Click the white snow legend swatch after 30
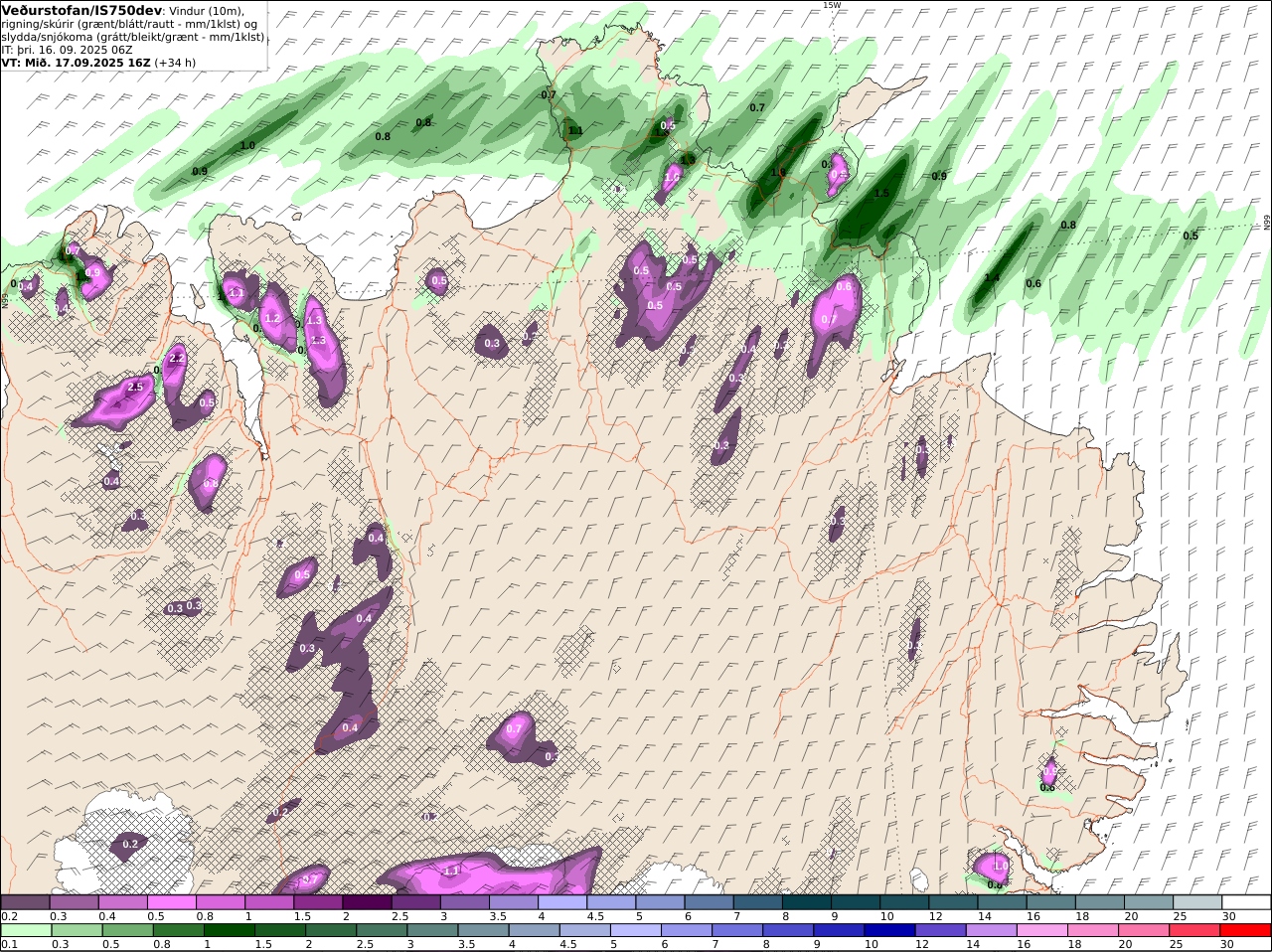 pyautogui.click(x=1245, y=901)
